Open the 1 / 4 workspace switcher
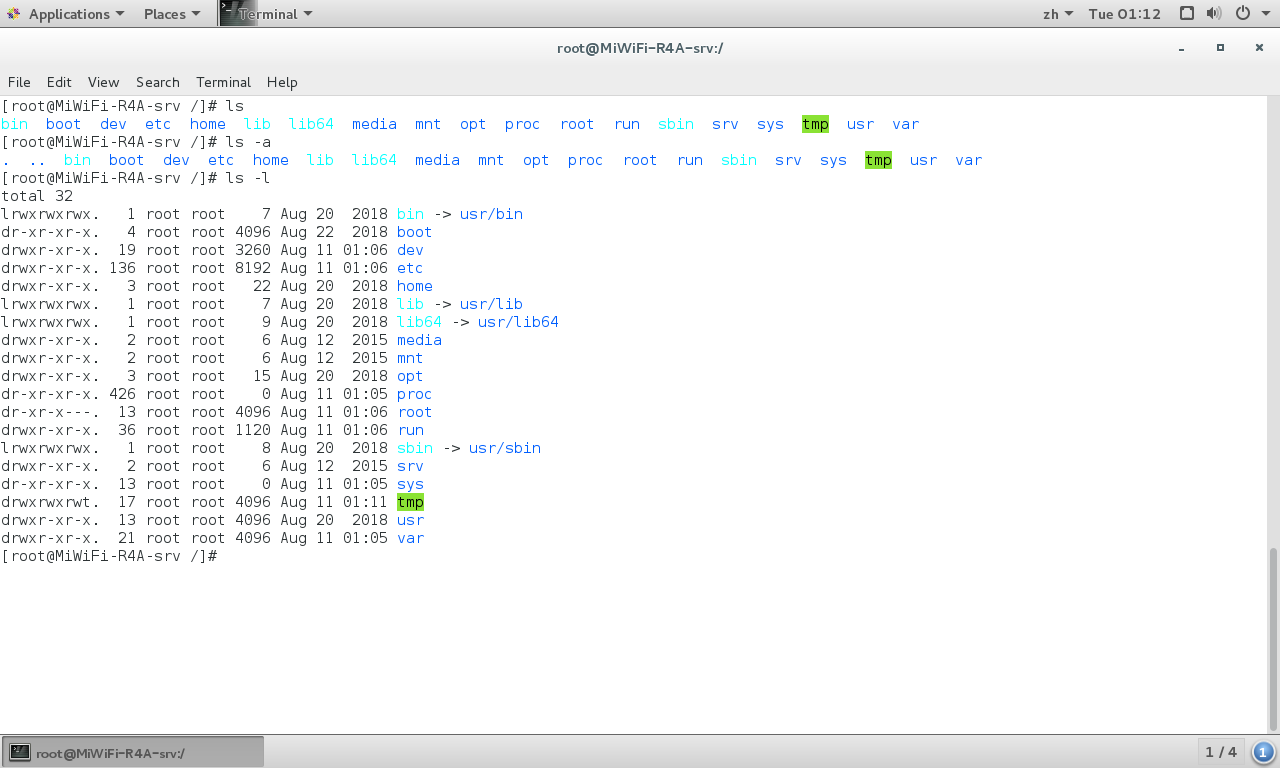Viewport: 1280px width, 768px height. (1221, 752)
